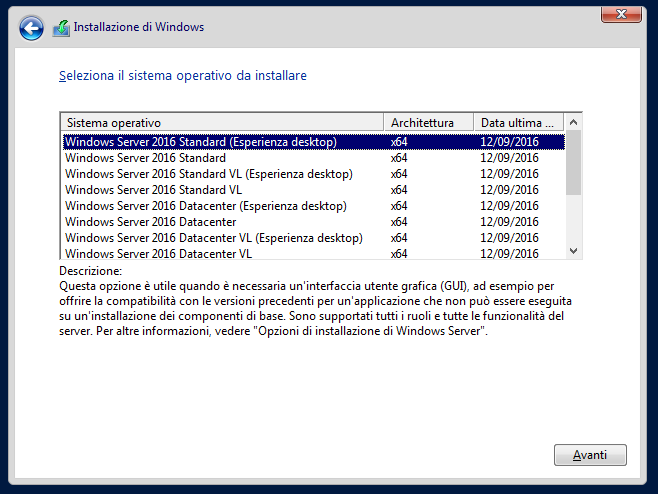Click the scrollbar up arrow
This screenshot has height=494, width=658.
point(573,122)
